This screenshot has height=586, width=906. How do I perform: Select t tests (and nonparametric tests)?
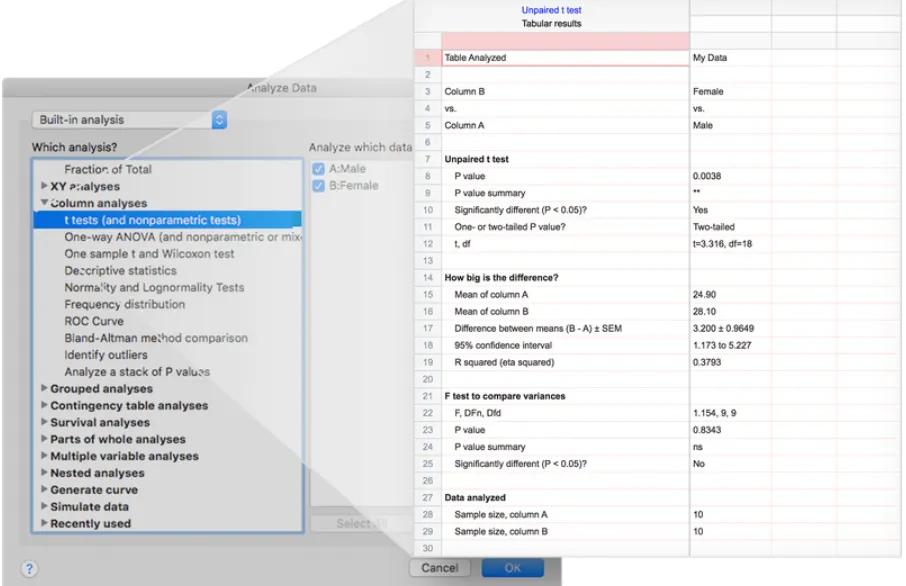[152, 220]
